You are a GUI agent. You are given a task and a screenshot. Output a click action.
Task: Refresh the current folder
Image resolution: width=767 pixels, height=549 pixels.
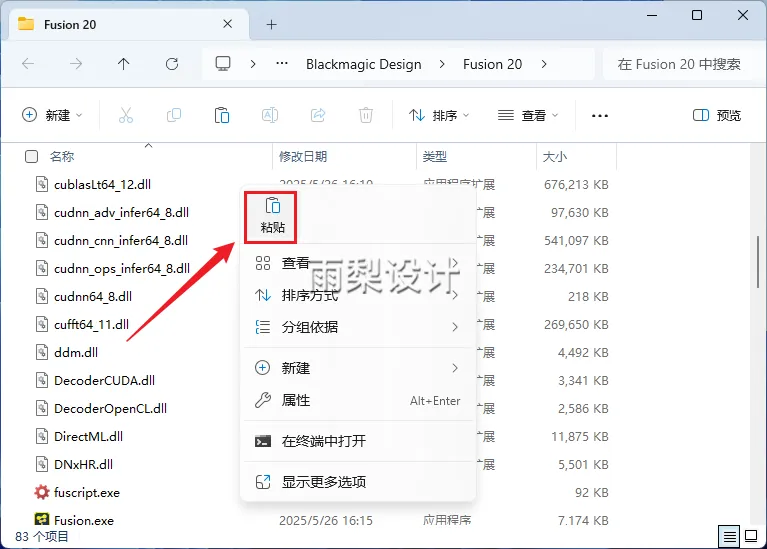pyautogui.click(x=172, y=64)
